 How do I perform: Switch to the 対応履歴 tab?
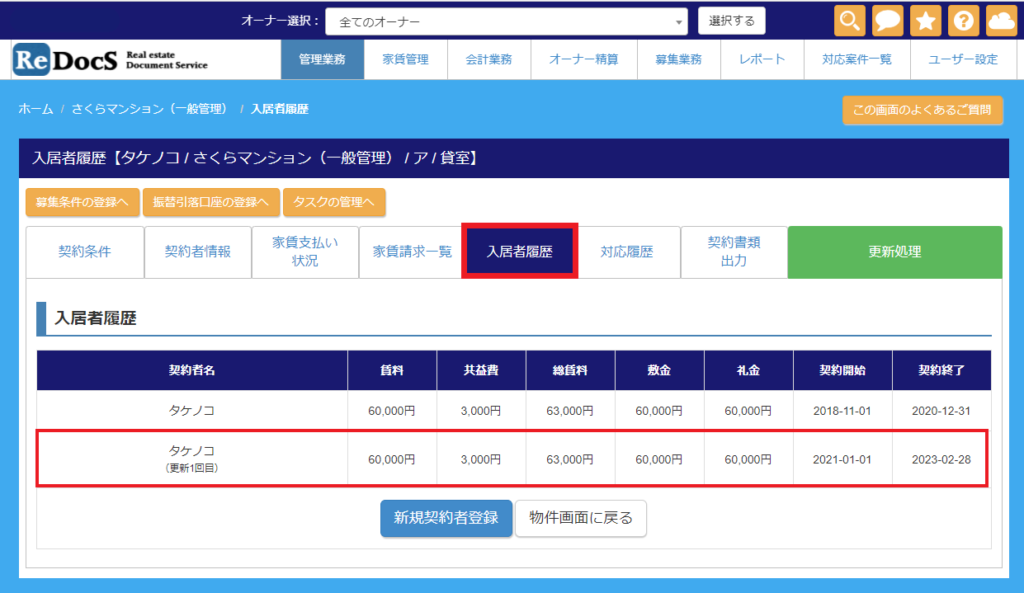click(x=627, y=252)
